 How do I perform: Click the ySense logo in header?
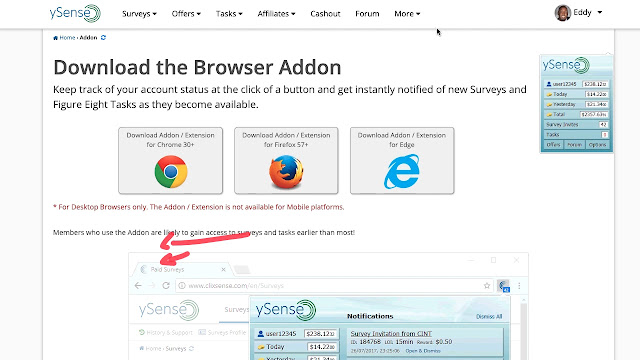click(x=75, y=13)
